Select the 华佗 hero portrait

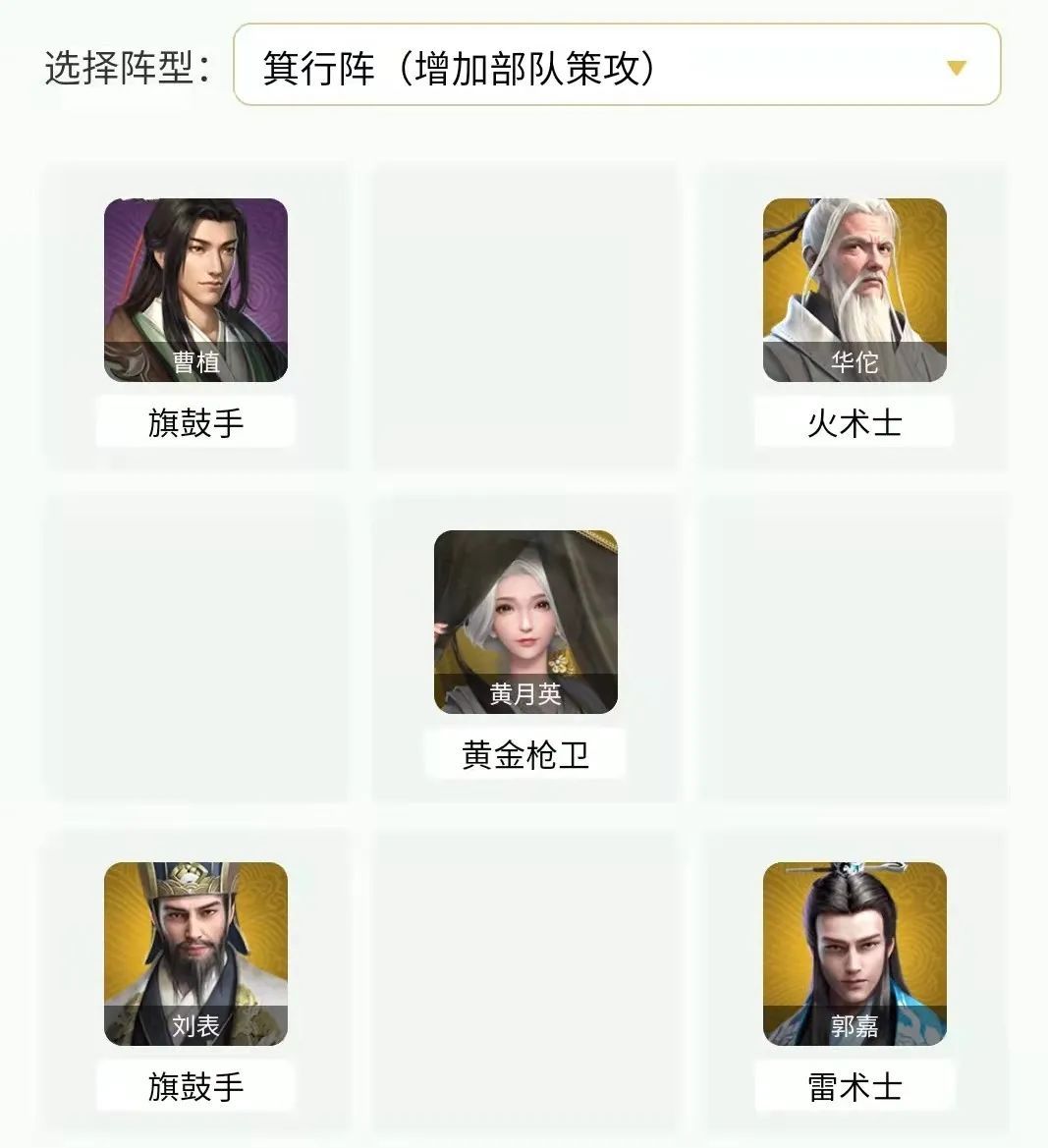pos(855,290)
